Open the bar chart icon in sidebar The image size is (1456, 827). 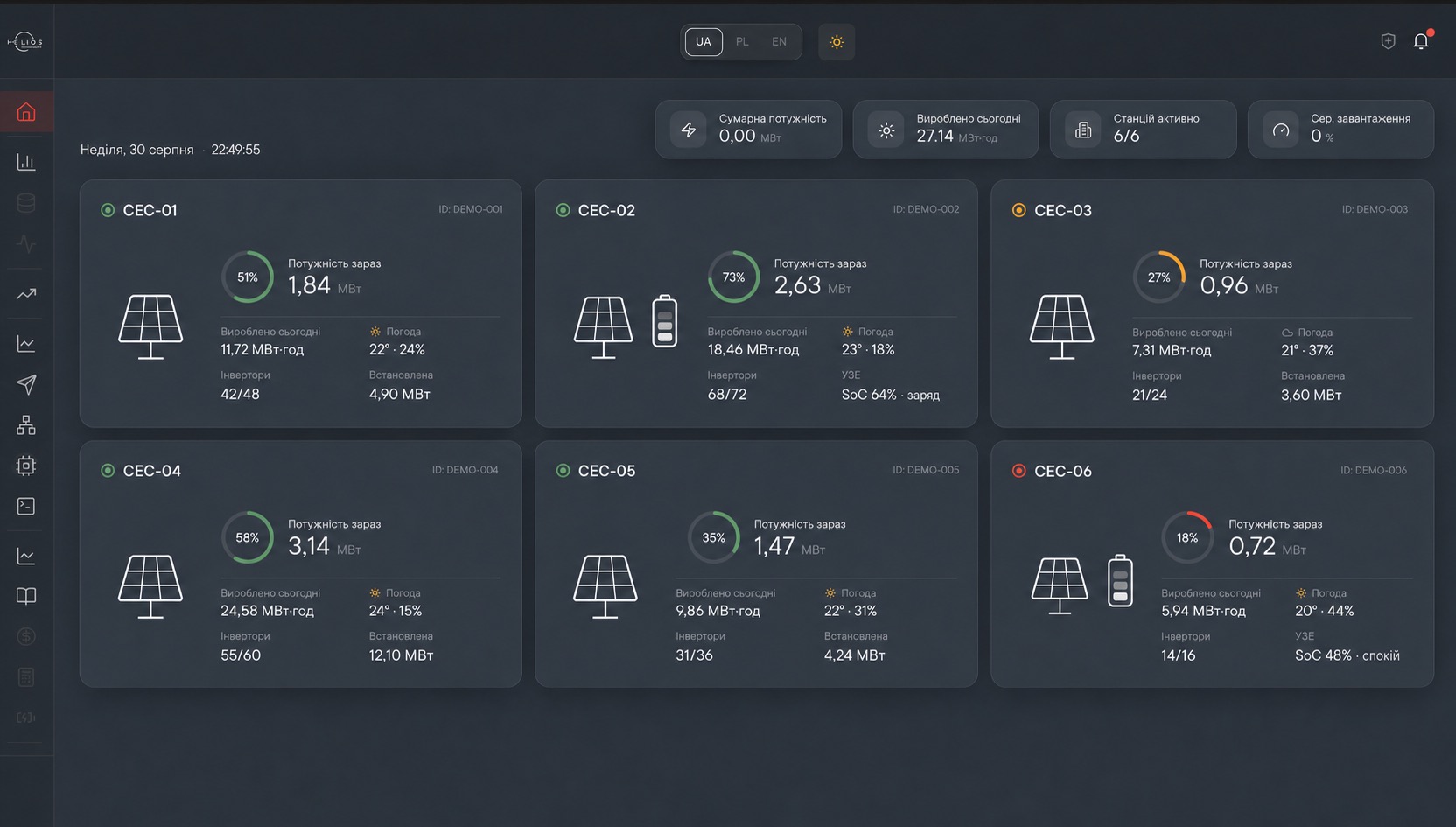(26, 162)
